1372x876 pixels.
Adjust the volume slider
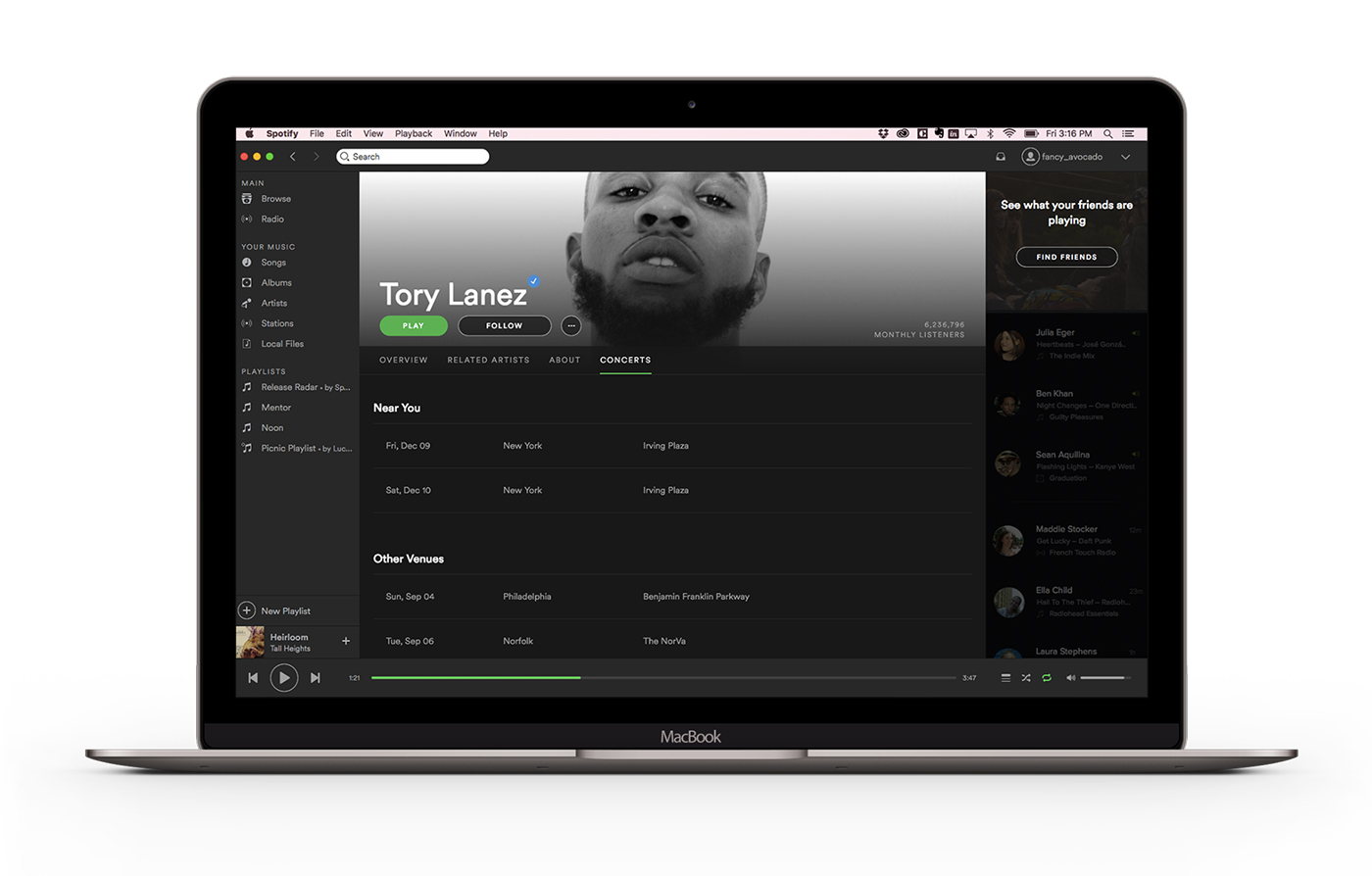[1105, 677]
